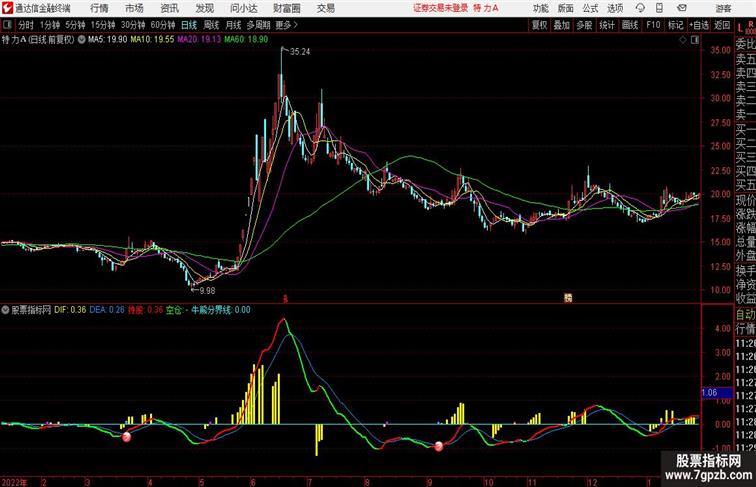Viewport: 756px width, 487px height.
Task: Switch to 30分钟 period
Action: click(133, 25)
